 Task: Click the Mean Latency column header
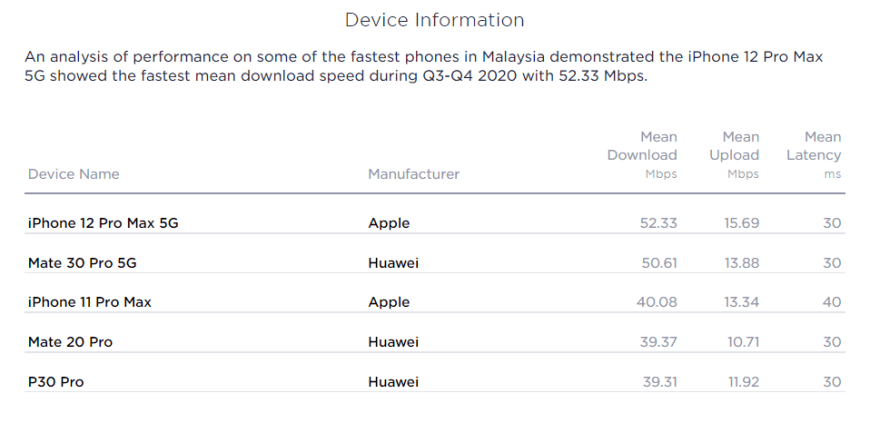point(813,155)
